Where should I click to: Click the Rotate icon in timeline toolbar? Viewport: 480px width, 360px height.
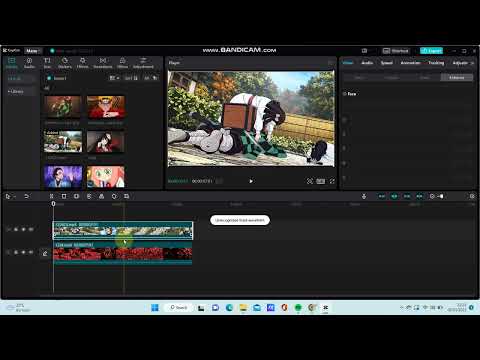[x=114, y=196]
